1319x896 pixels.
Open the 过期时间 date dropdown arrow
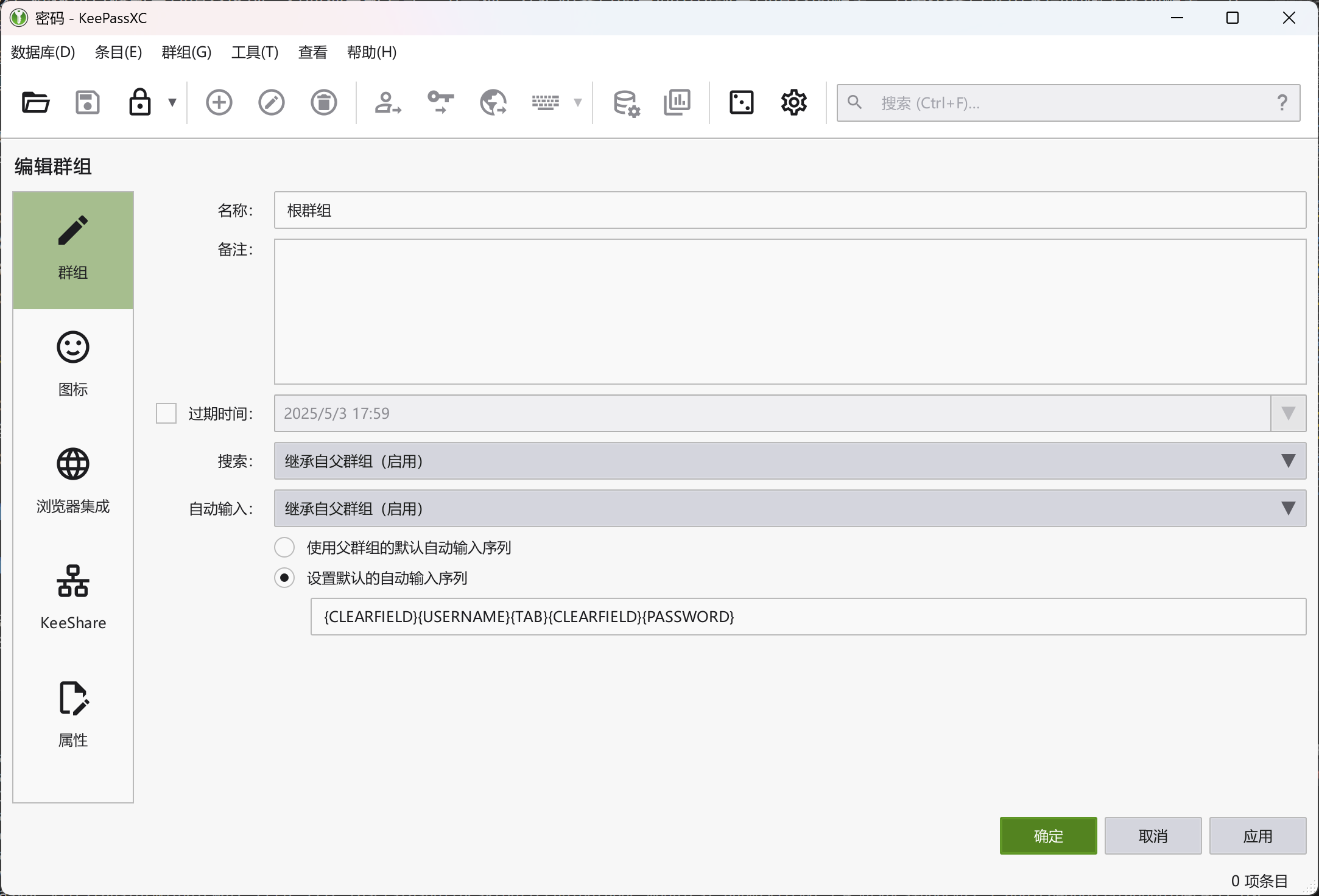1288,413
